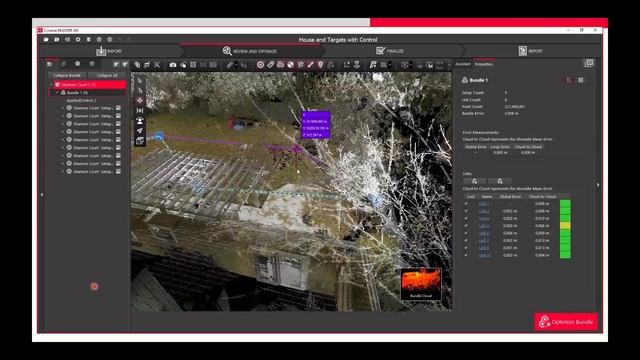Activate the highlighted pan/orbit view tool

[x=140, y=100]
